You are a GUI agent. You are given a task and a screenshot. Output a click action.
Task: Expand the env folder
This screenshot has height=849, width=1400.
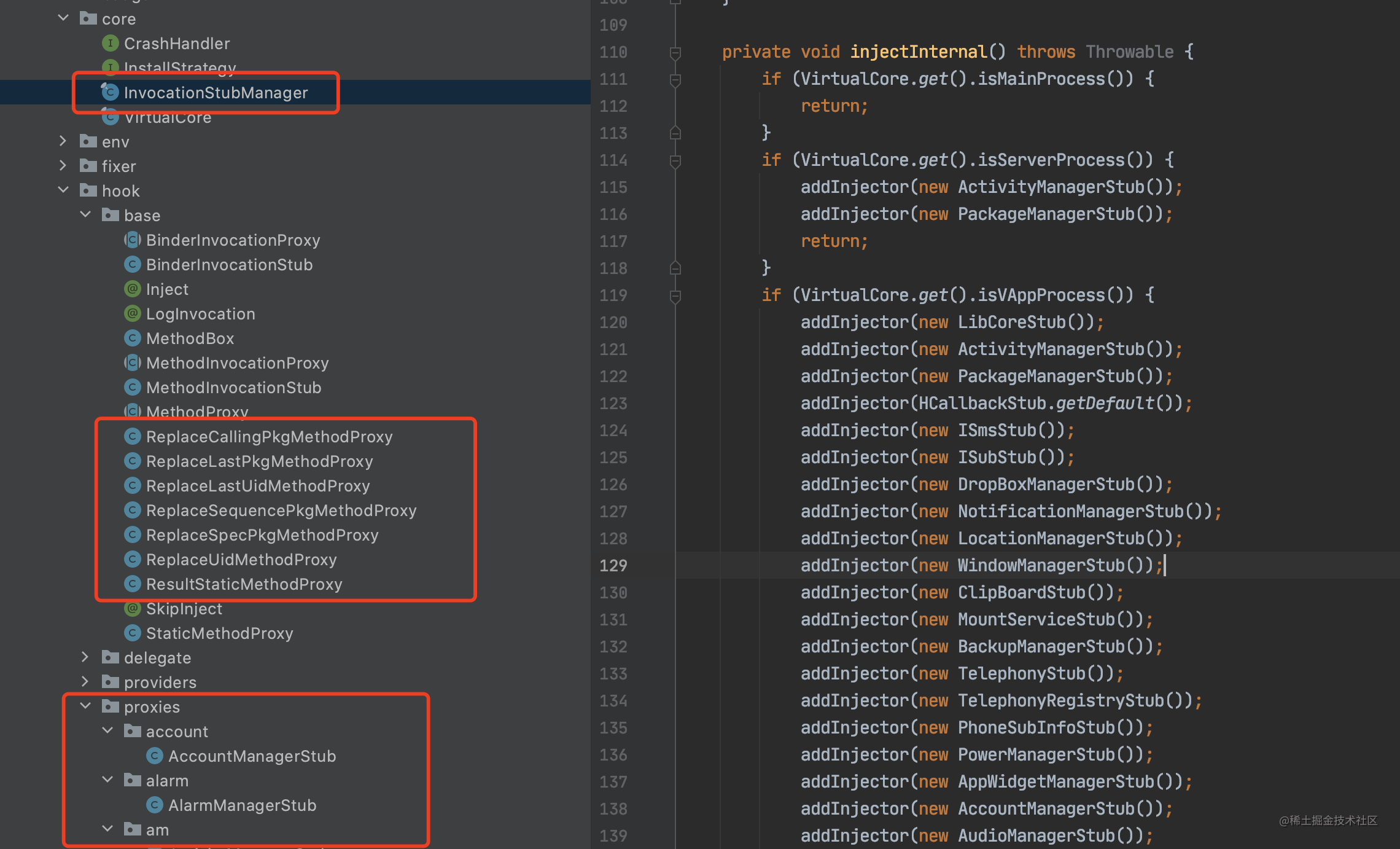click(63, 141)
